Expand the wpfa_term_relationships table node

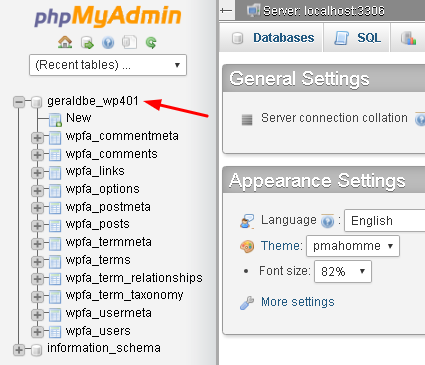click(x=37, y=279)
